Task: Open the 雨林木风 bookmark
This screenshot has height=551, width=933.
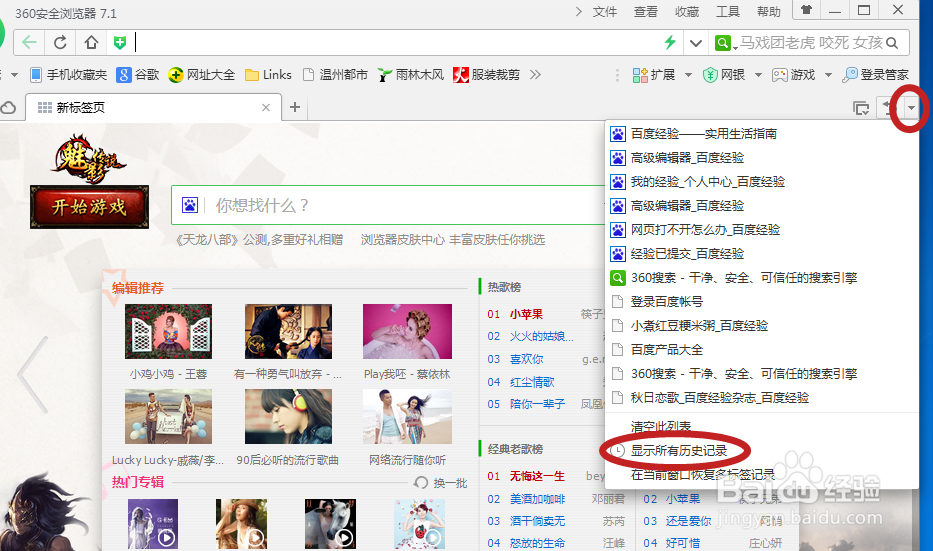Action: (x=411, y=74)
